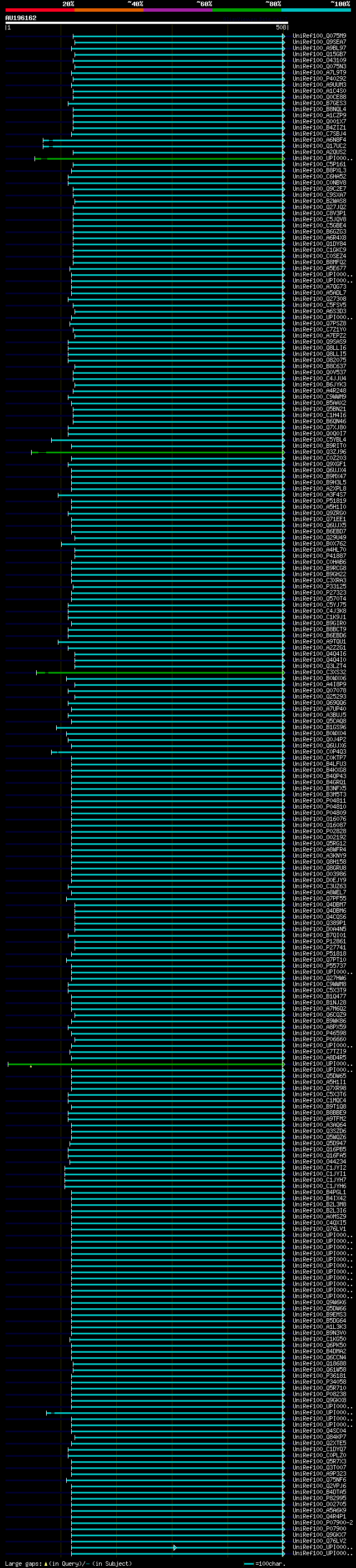Open hit UniRef100_P34058
The width and height of the screenshot is (356, 1568).
pos(319,1382)
